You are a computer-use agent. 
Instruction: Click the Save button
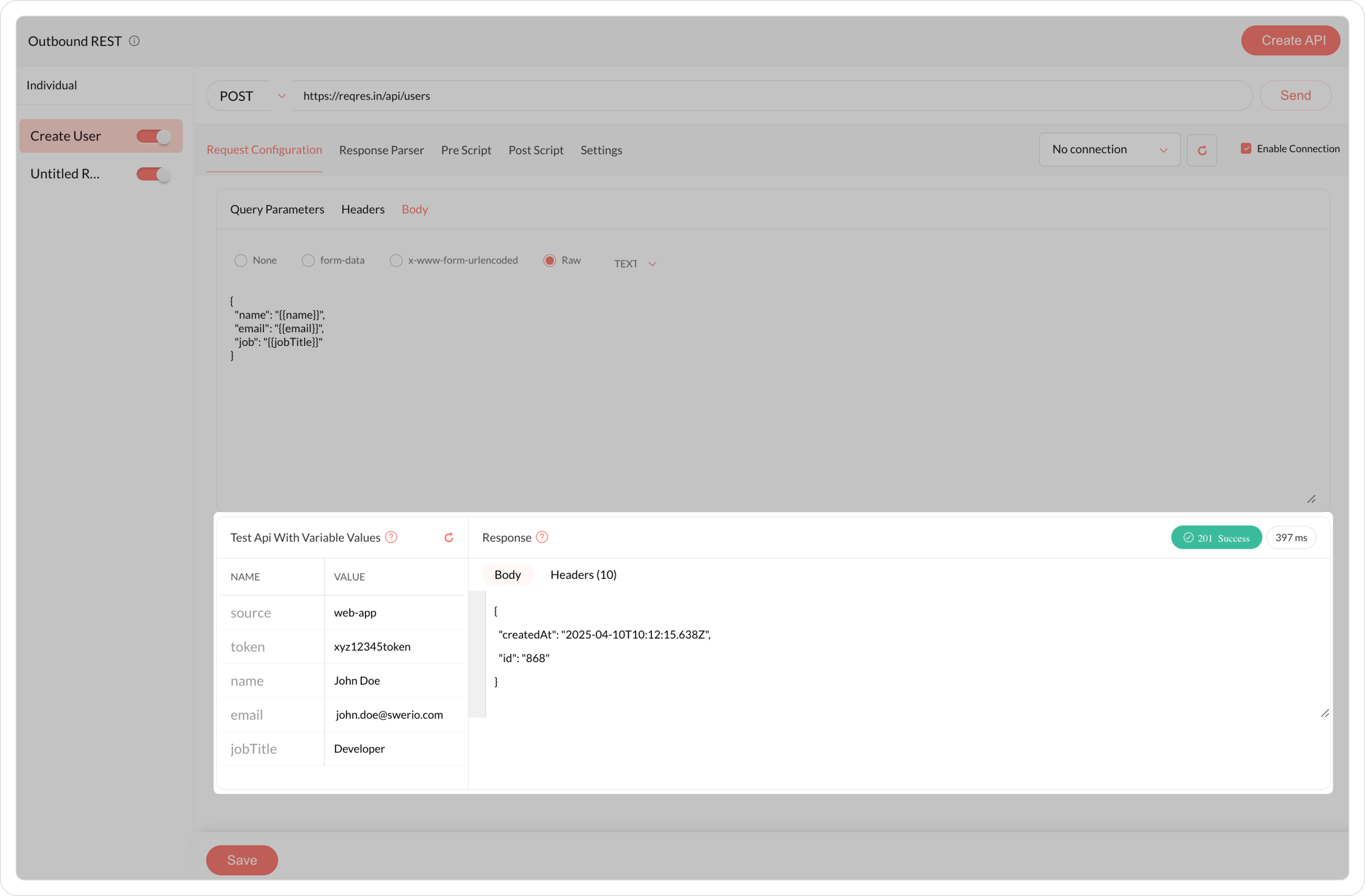click(x=241, y=859)
